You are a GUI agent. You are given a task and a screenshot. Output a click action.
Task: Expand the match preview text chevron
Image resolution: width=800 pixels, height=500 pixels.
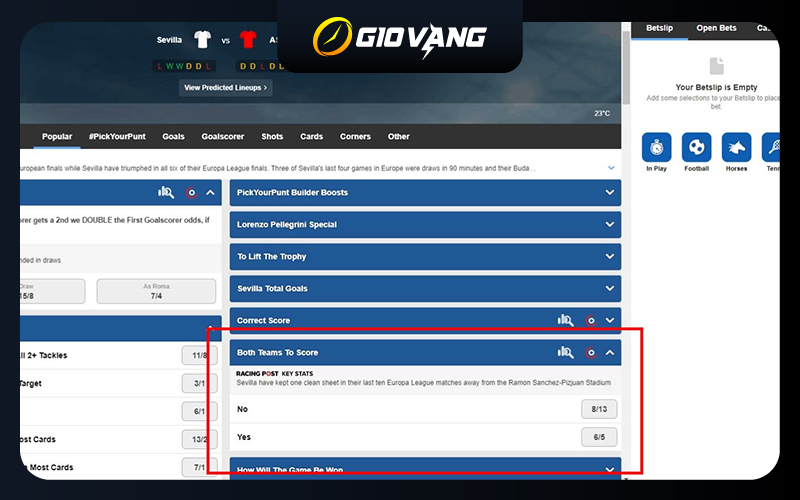pyautogui.click(x=611, y=168)
